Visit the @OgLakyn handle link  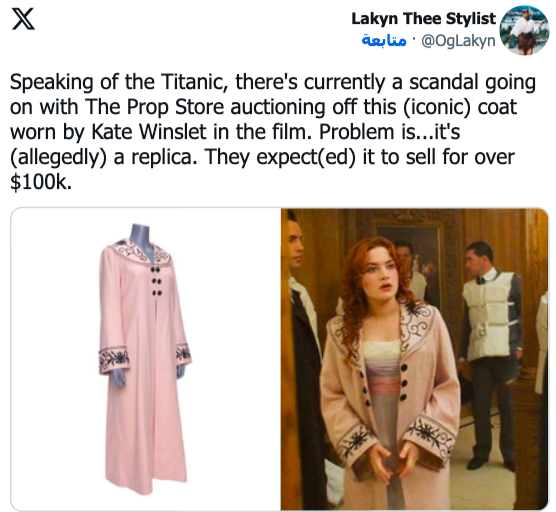point(458,41)
